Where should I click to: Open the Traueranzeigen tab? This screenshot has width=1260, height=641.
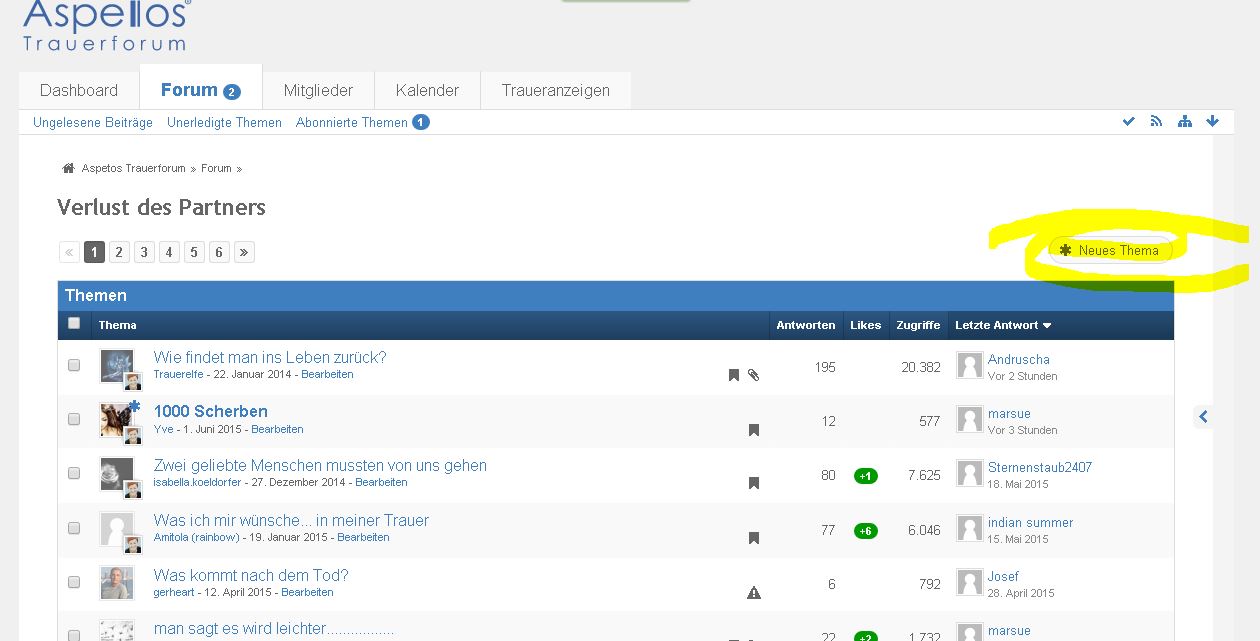pyautogui.click(x=555, y=90)
